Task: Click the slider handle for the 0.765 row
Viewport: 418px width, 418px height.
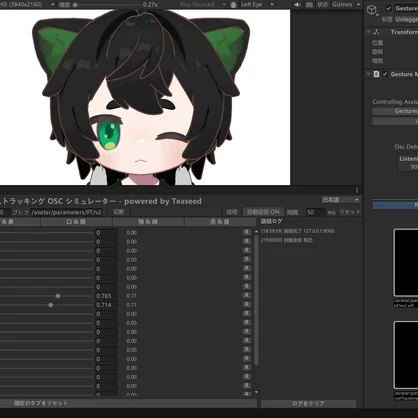Action: pyautogui.click(x=58, y=296)
